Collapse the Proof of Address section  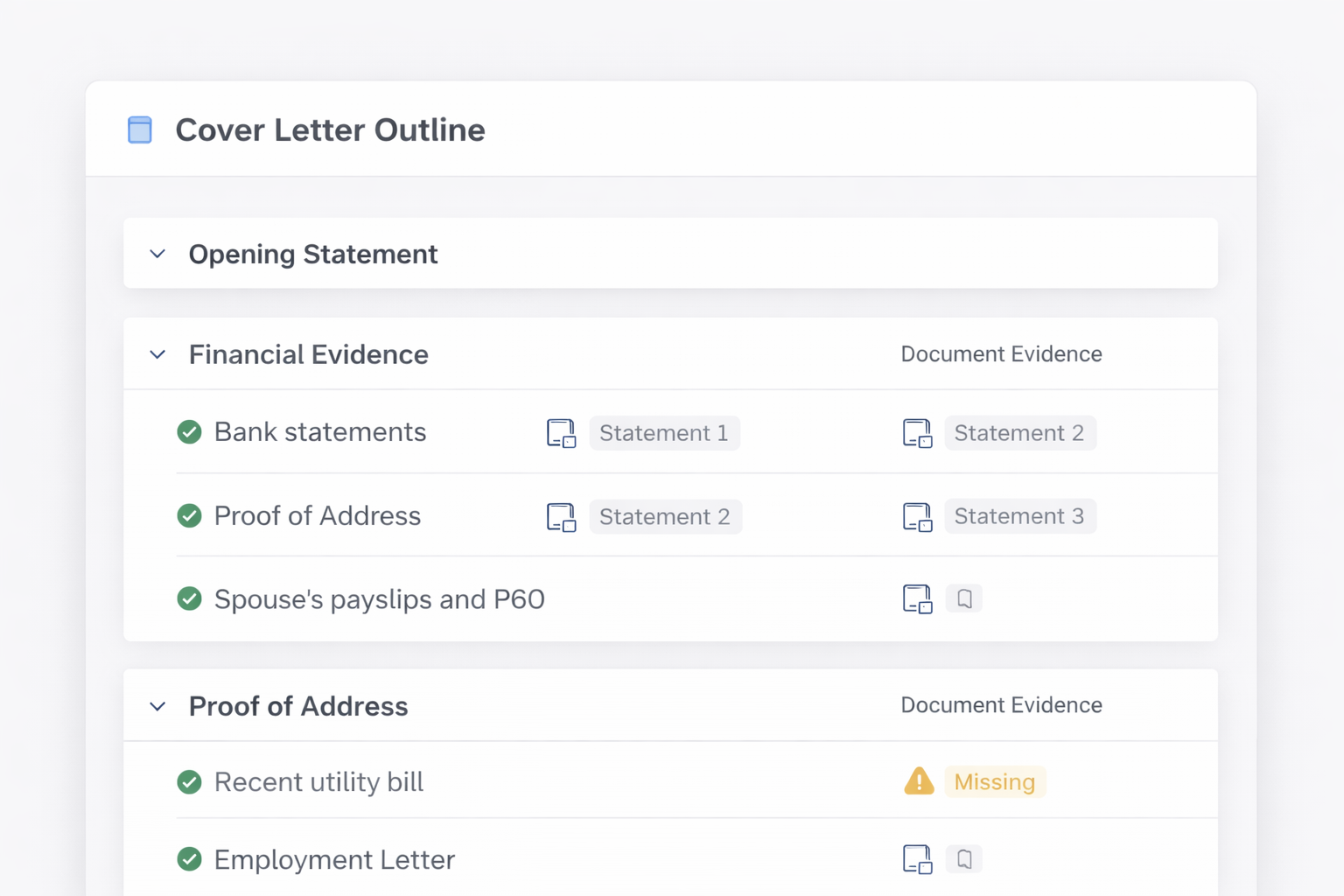[x=157, y=706]
